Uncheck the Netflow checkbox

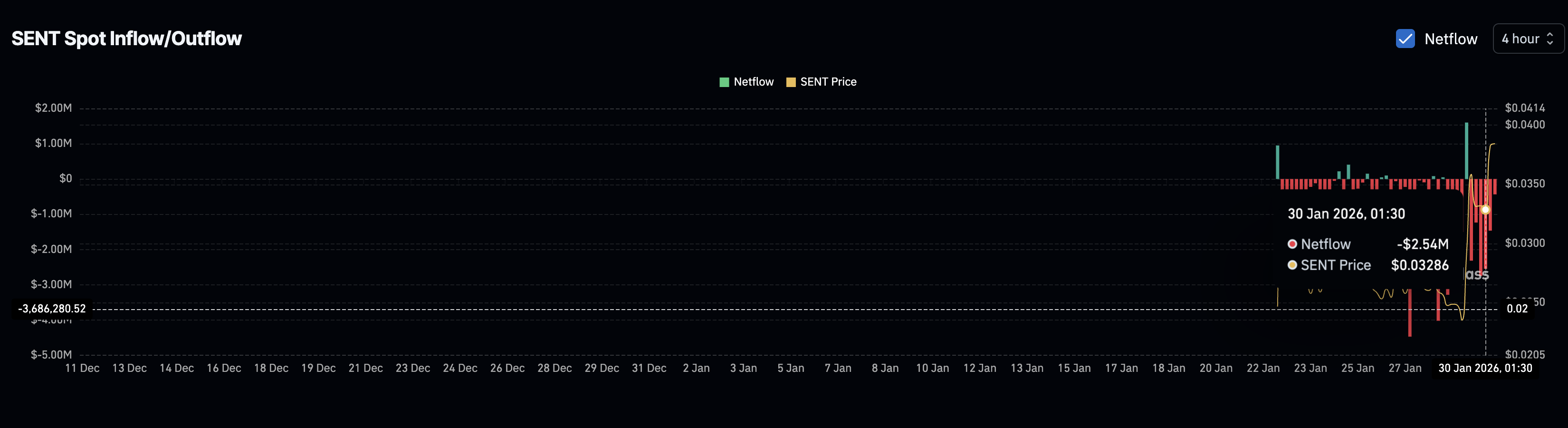pyautogui.click(x=1405, y=39)
